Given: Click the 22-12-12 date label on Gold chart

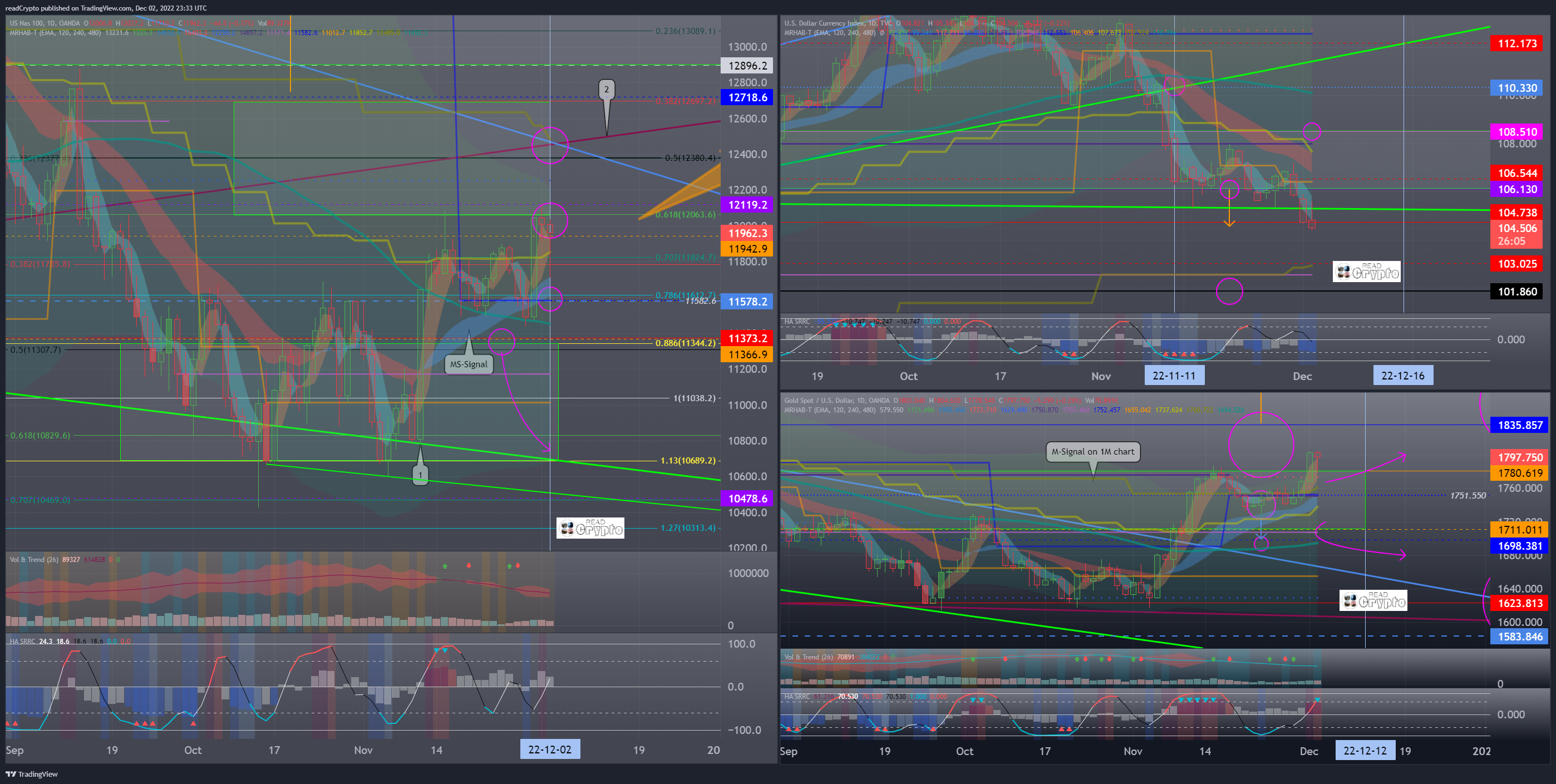Looking at the screenshot, I should 1365,750.
